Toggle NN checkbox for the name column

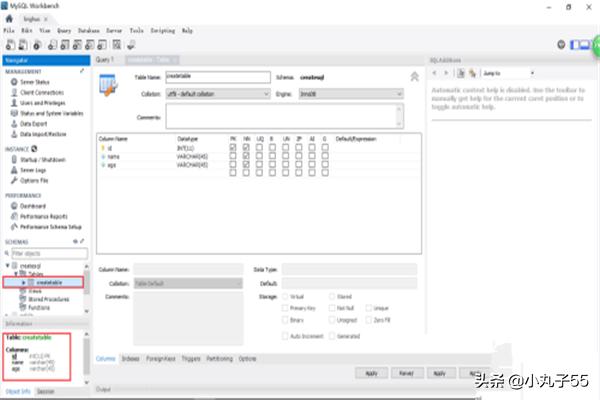(246, 156)
